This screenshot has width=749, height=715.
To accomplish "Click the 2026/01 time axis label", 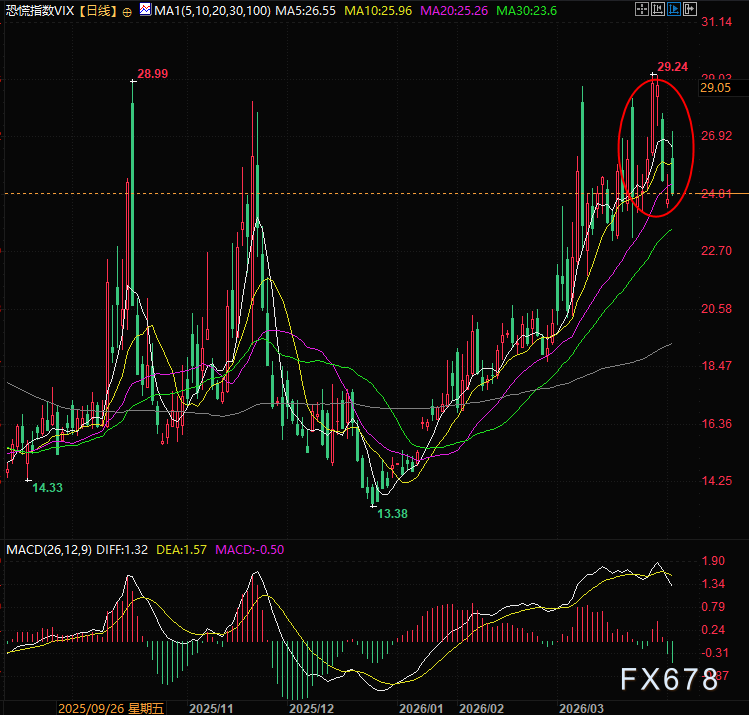I will coord(420,707).
